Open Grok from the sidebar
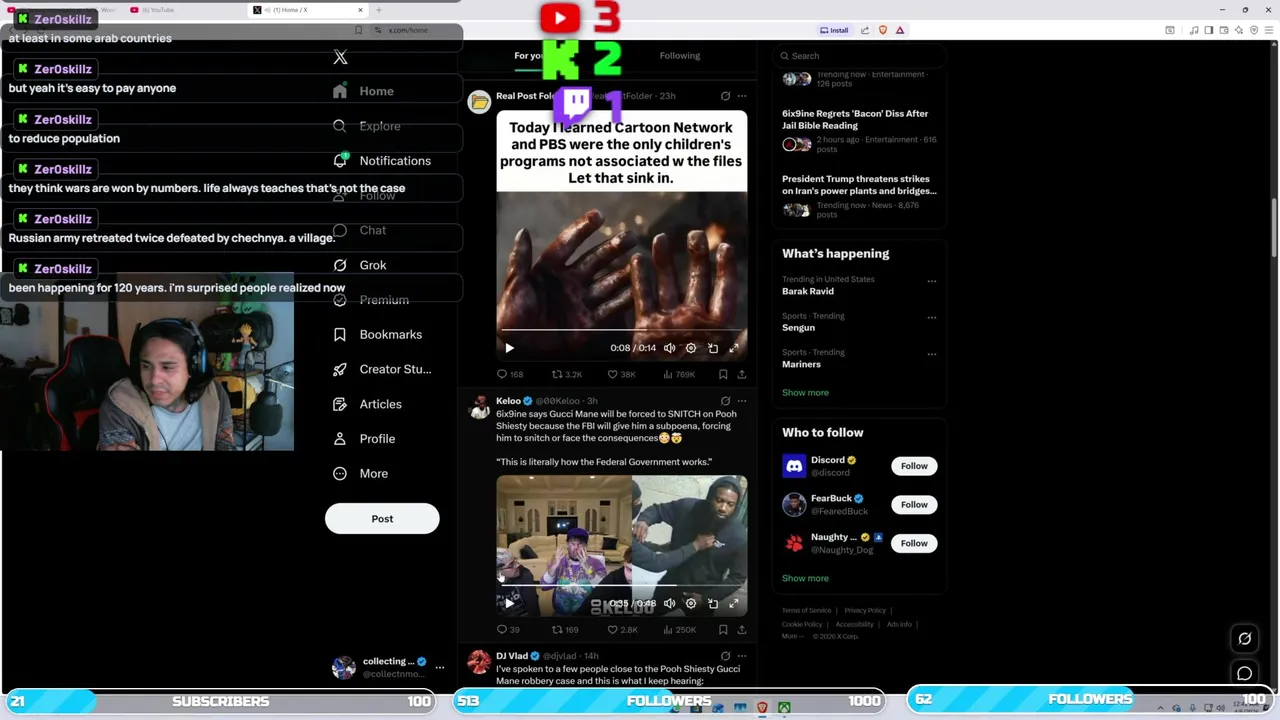The image size is (1280, 720). coord(360,265)
